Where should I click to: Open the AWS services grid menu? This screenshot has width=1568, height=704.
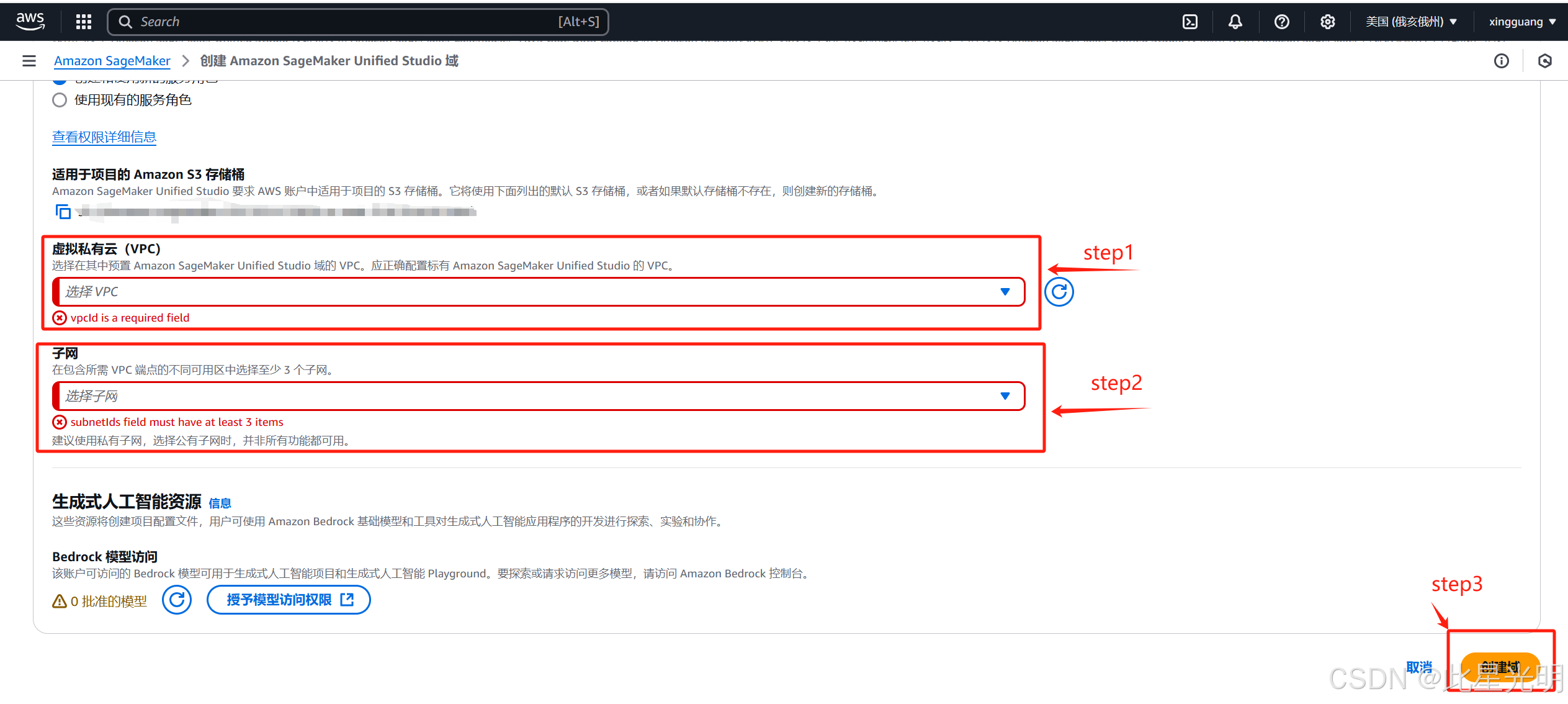[84, 22]
